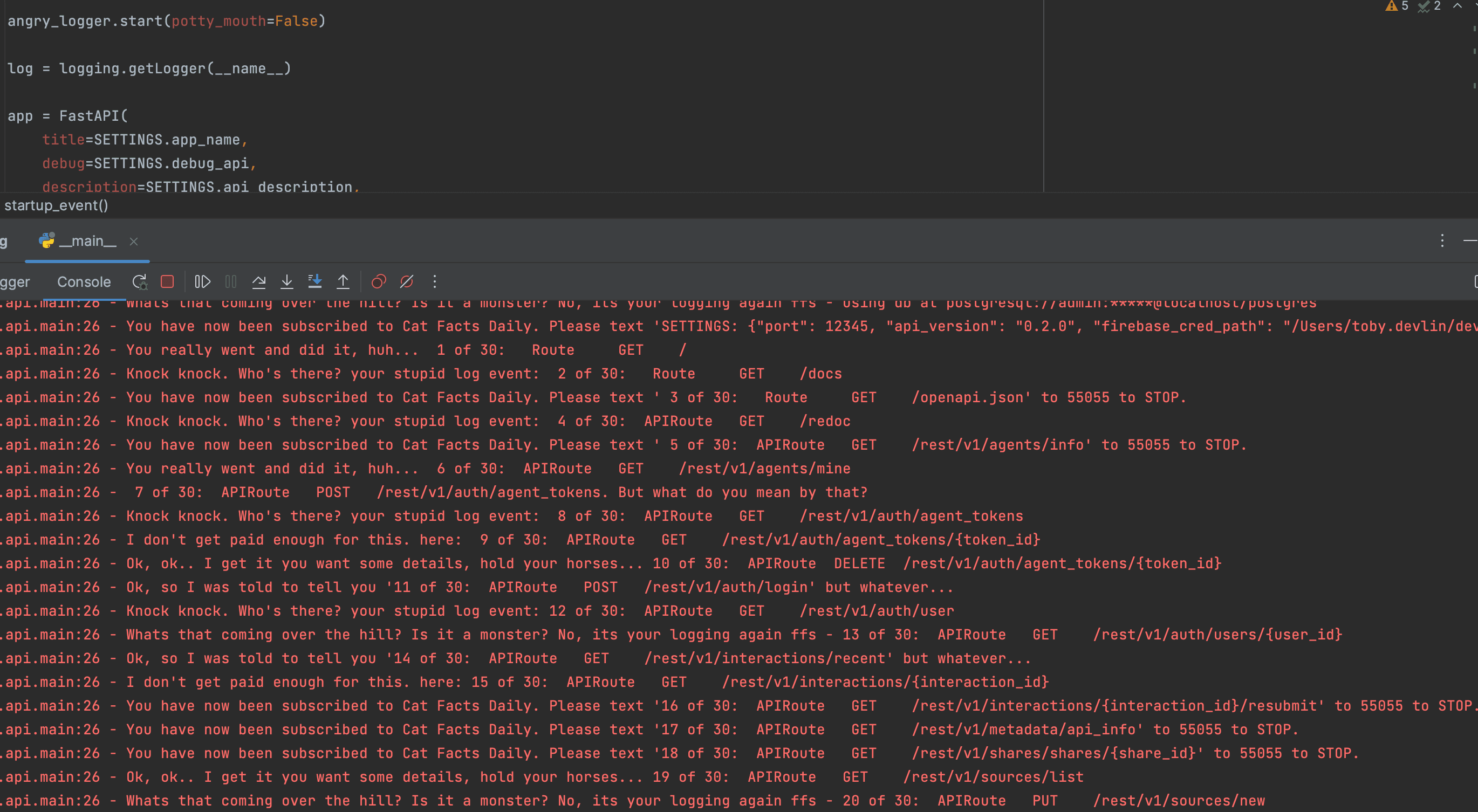
Task: Click the angry_logger.start code line
Action: click(166, 21)
